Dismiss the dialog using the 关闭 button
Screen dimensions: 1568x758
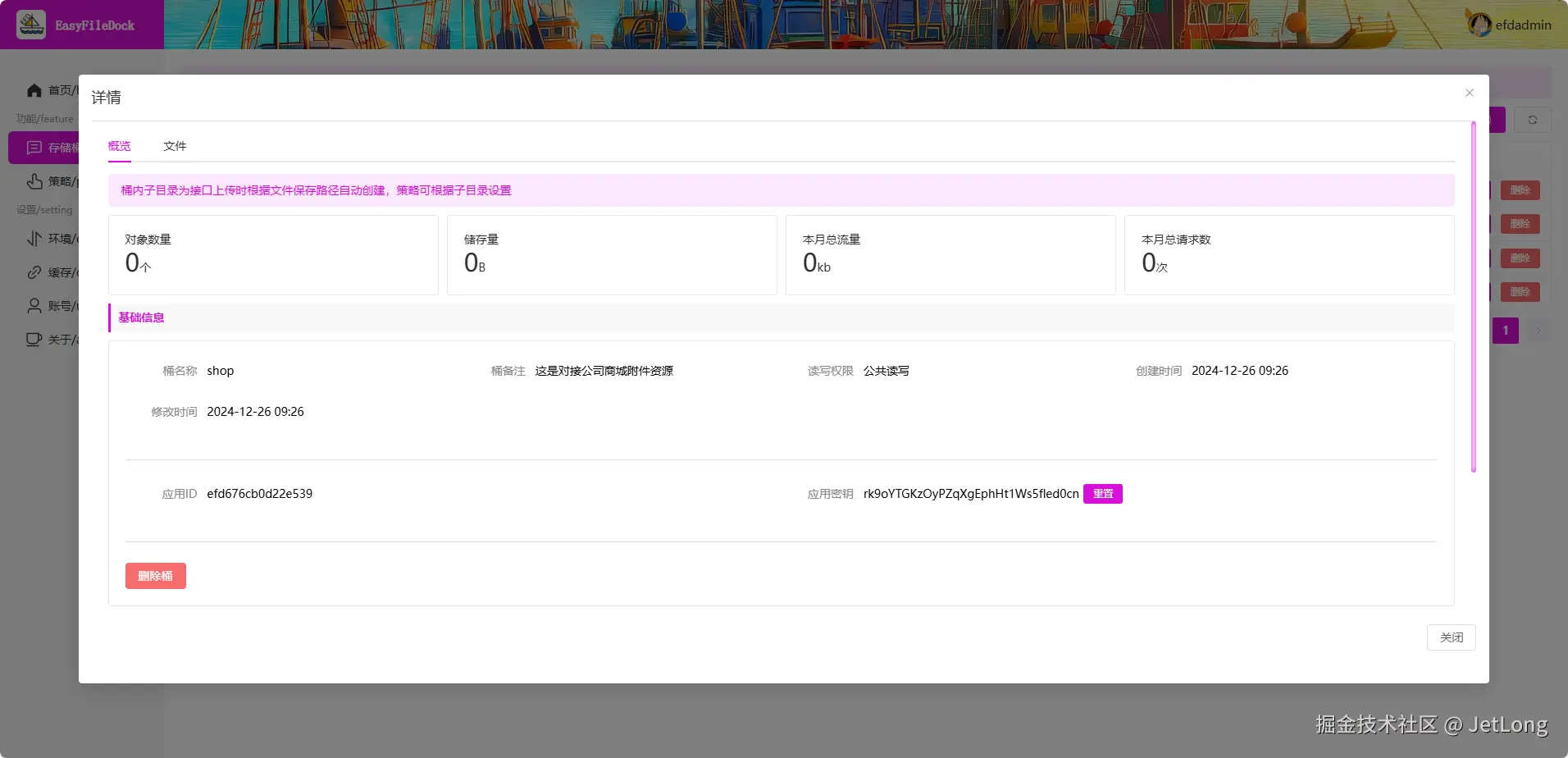click(1452, 637)
